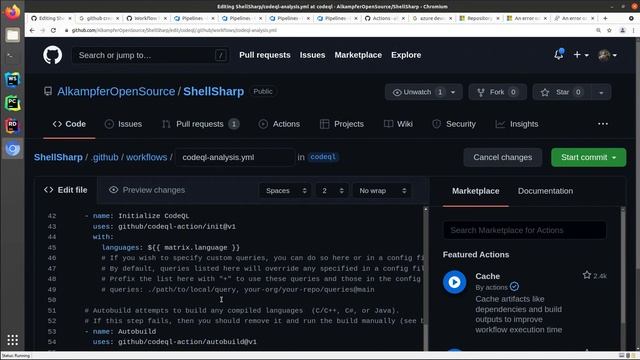Viewport: 640px width, 360px height.
Task: Fork the repository
Action: 497,92
